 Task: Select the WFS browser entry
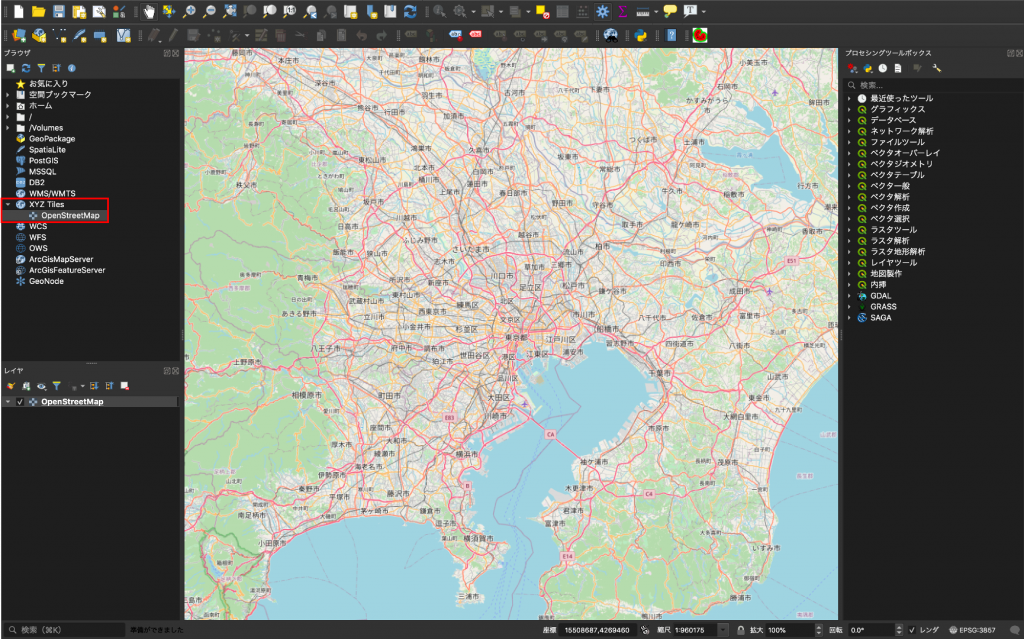coord(37,237)
